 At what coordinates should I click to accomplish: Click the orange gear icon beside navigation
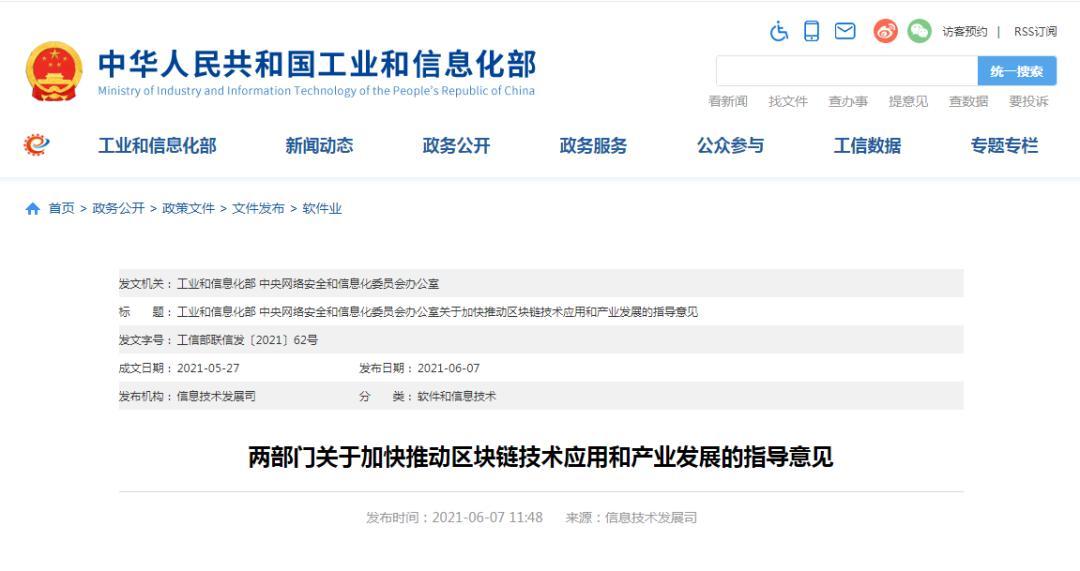click(36, 145)
